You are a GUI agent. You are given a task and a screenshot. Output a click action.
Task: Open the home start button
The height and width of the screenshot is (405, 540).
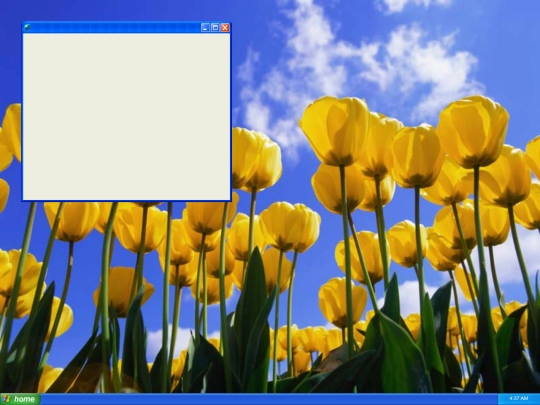click(x=20, y=399)
